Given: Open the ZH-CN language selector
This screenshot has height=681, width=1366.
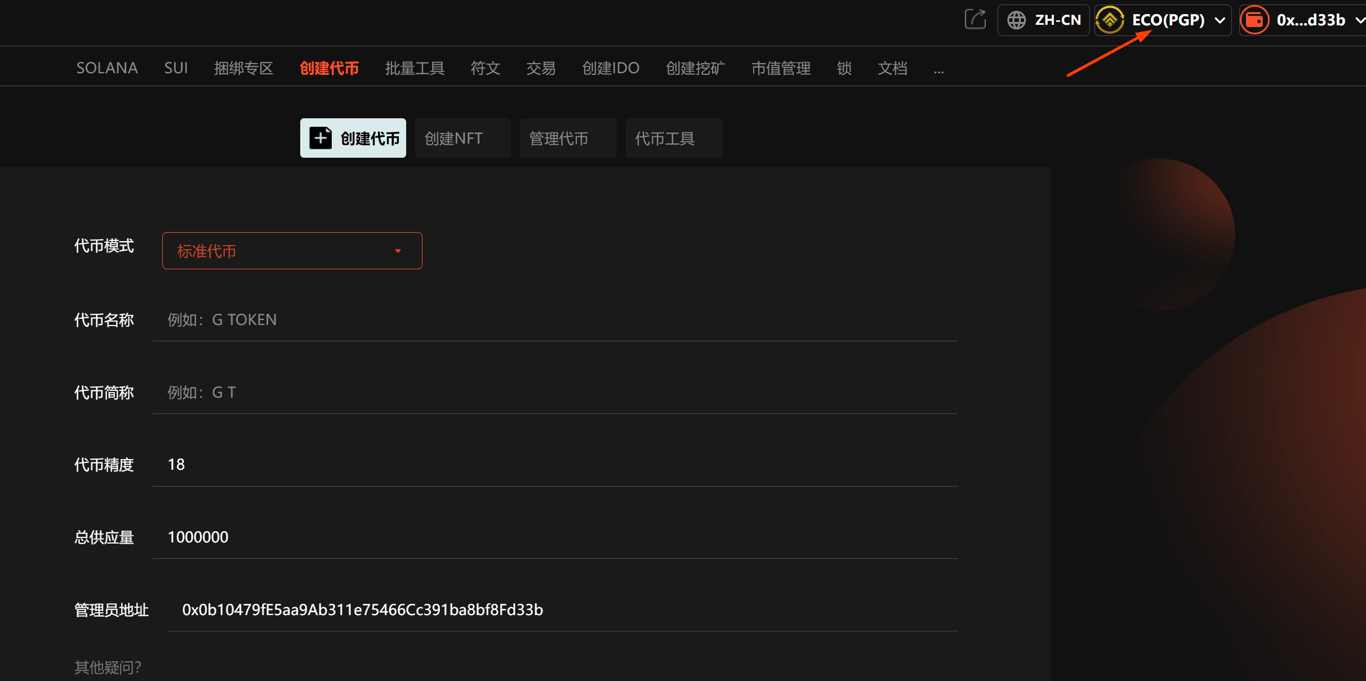Looking at the screenshot, I should click(x=1043, y=20).
